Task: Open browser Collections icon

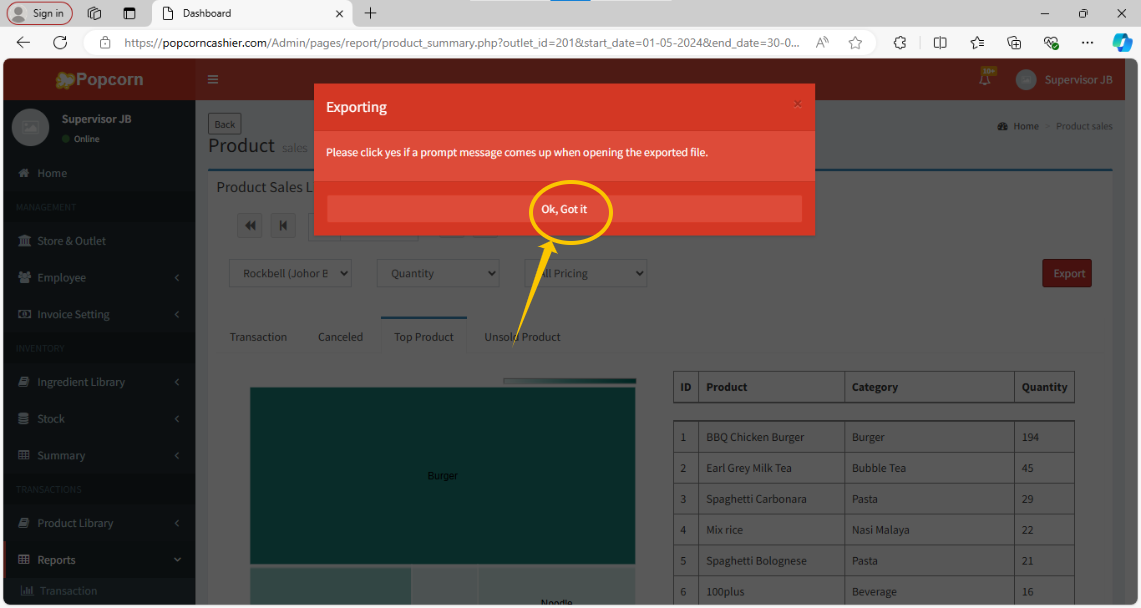Action: (x=1014, y=43)
